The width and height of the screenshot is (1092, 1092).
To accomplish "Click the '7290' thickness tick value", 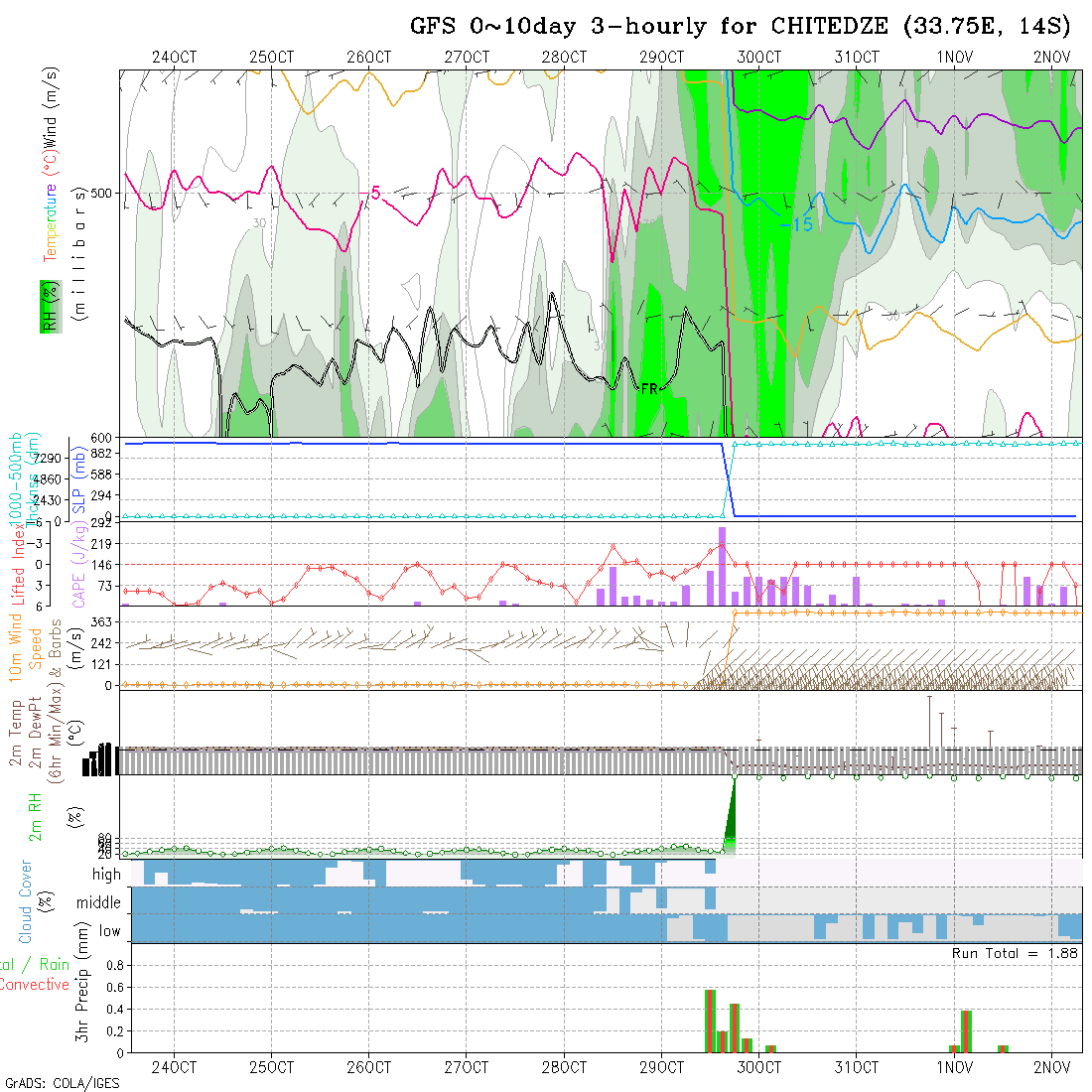I will [x=48, y=459].
